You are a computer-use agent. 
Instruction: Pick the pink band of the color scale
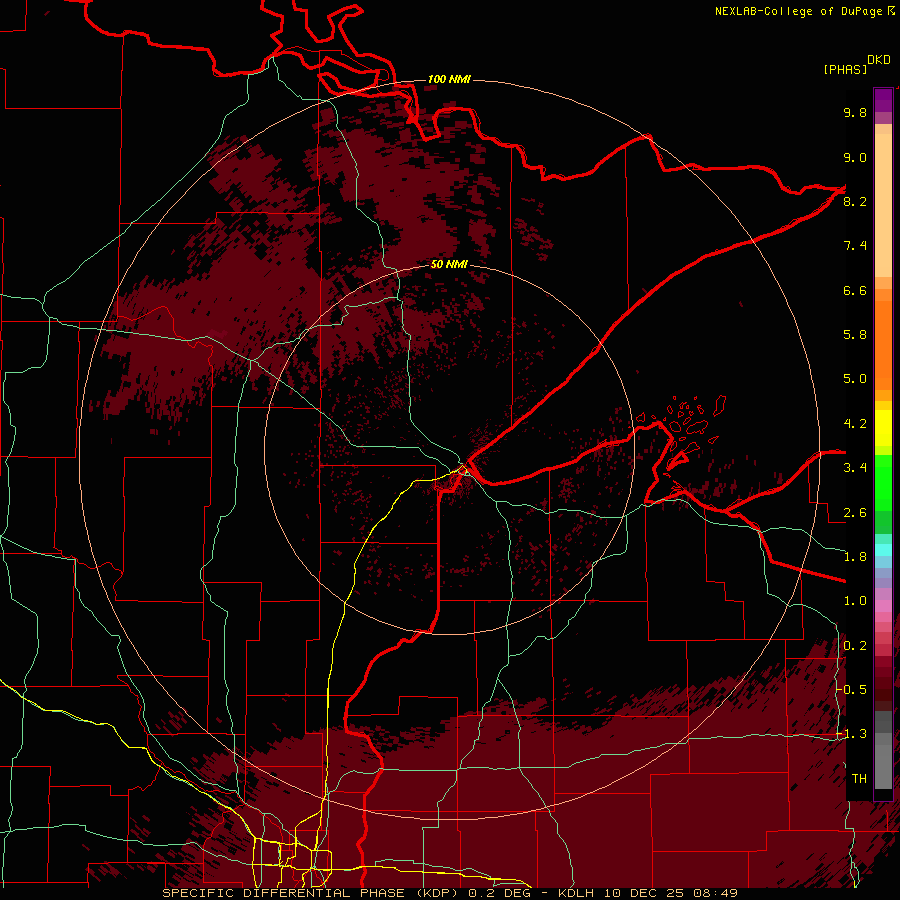[x=883, y=606]
